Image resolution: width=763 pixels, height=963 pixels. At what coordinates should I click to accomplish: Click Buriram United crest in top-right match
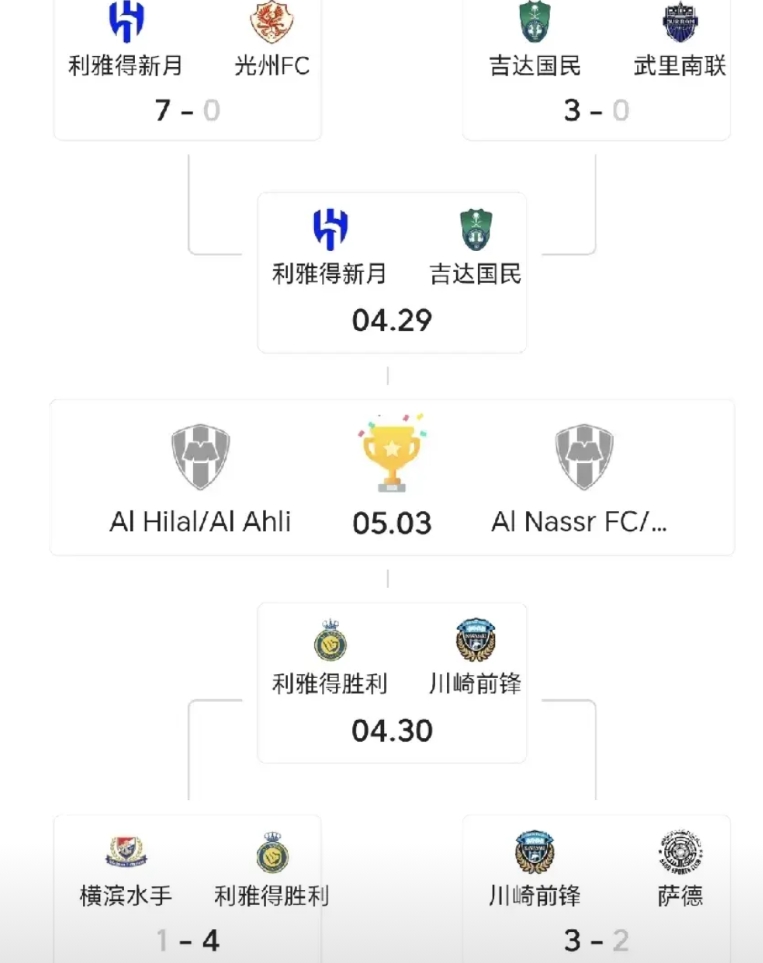tap(680, 21)
